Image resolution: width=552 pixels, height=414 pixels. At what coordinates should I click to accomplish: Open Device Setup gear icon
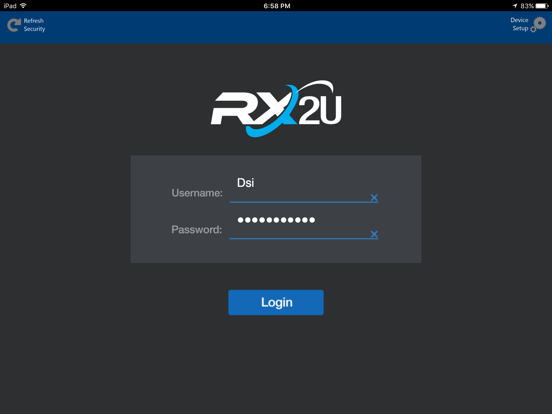[539, 25]
